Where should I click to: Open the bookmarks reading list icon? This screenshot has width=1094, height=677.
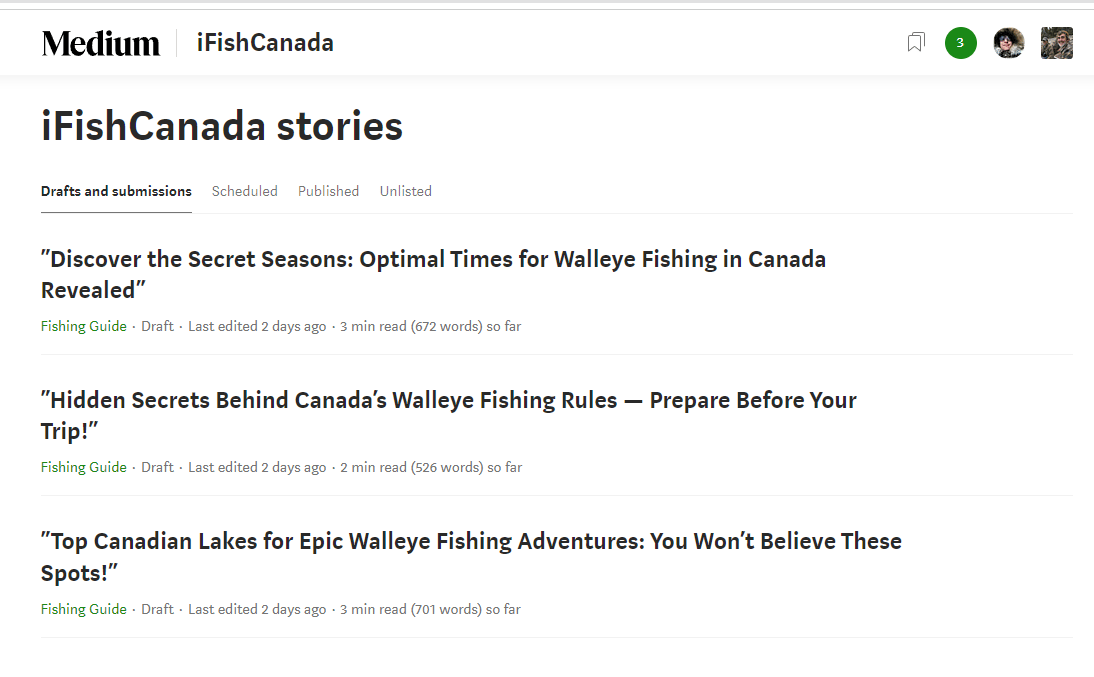916,42
